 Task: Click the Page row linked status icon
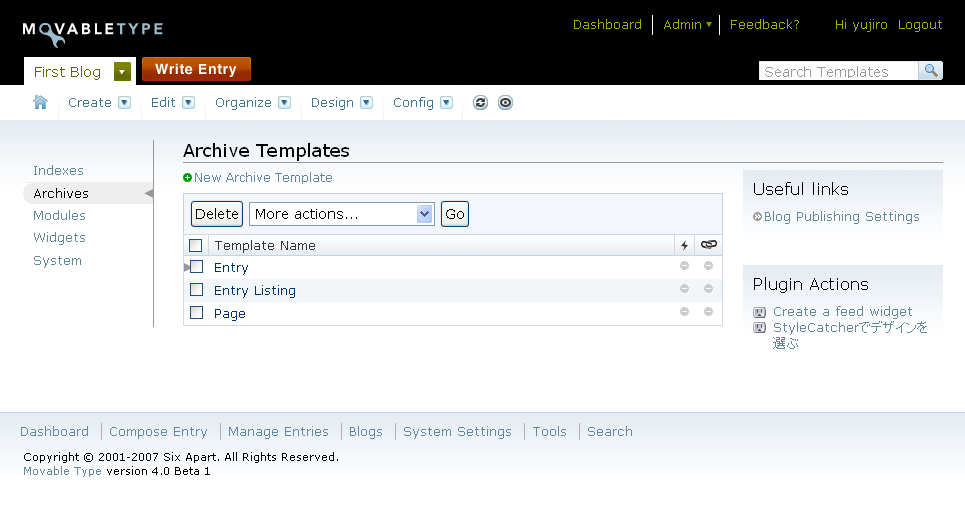point(708,312)
